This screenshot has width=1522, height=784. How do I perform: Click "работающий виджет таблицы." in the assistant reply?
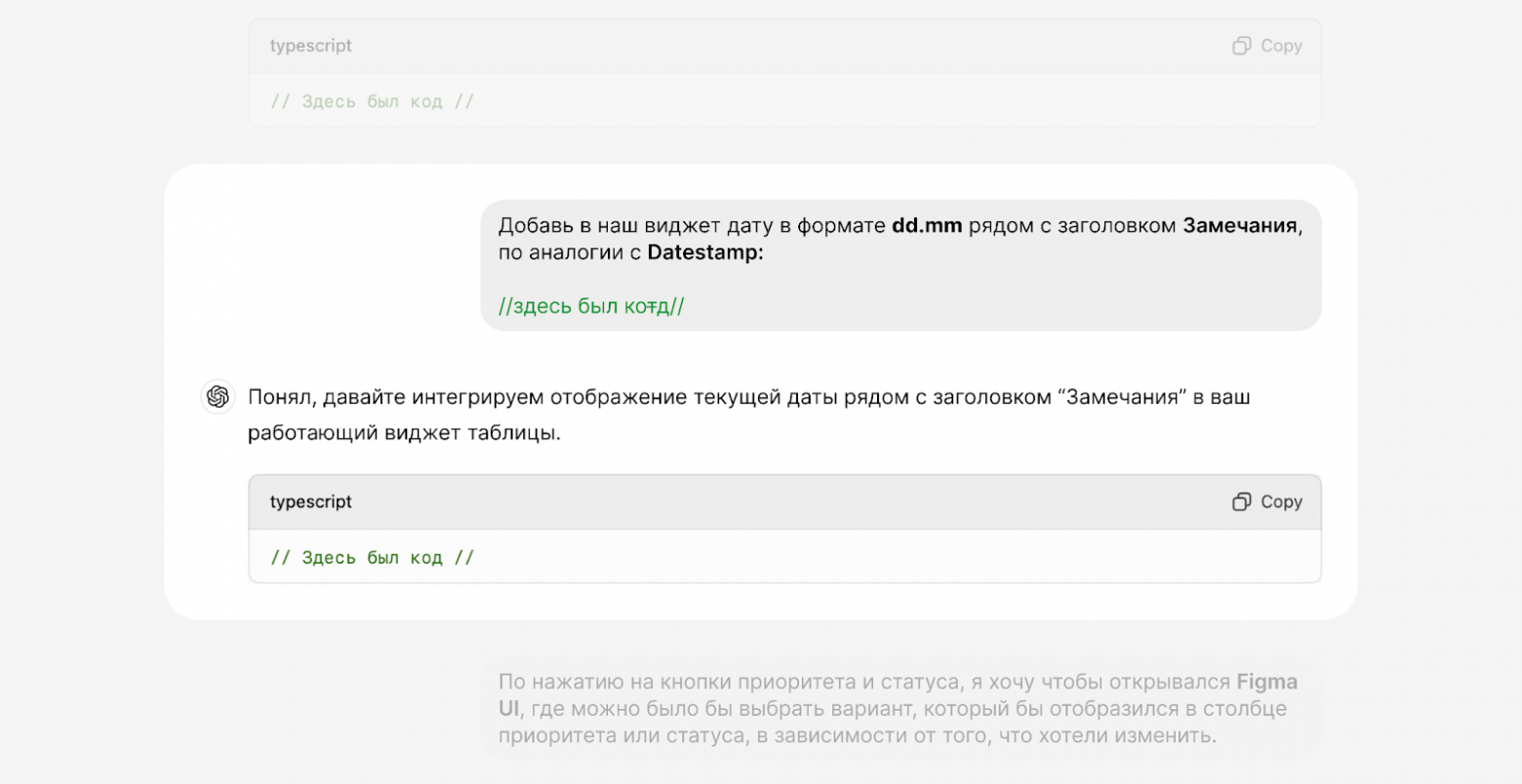click(x=405, y=433)
